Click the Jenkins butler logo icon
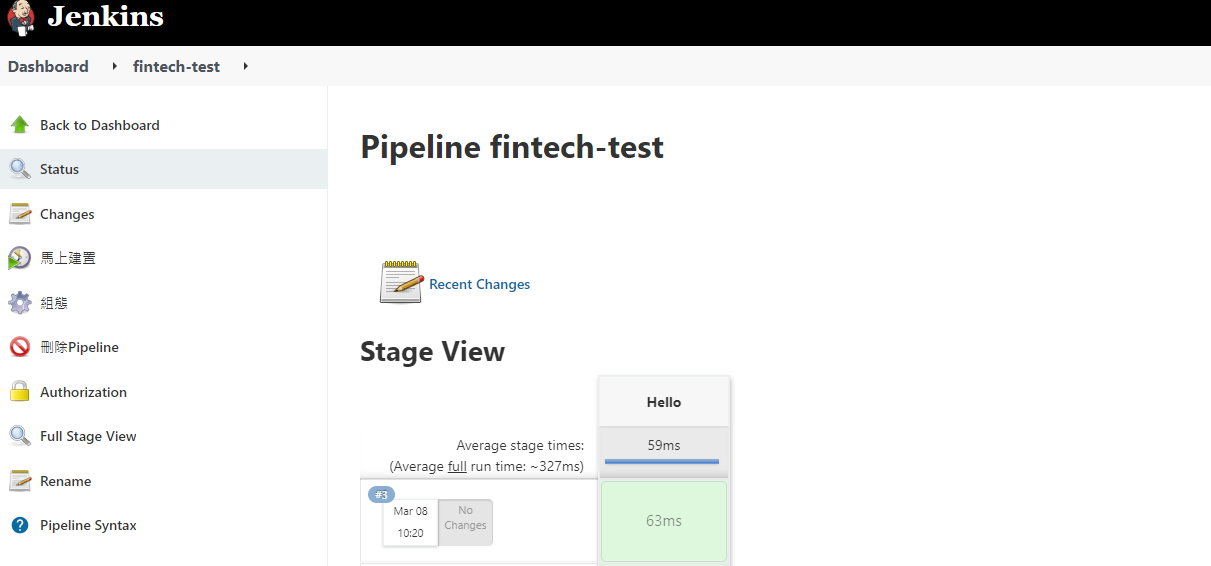The height and width of the screenshot is (566, 1211). click(x=20, y=18)
